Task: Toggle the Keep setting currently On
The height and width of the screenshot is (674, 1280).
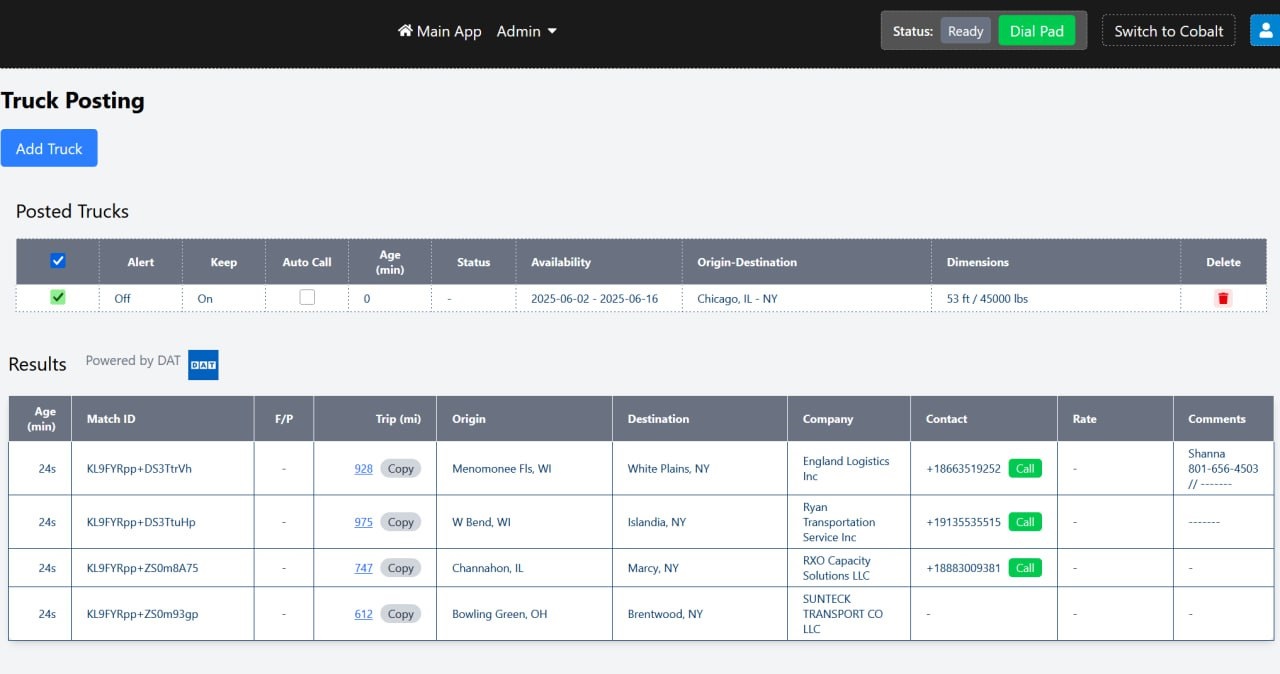Action: pos(205,298)
